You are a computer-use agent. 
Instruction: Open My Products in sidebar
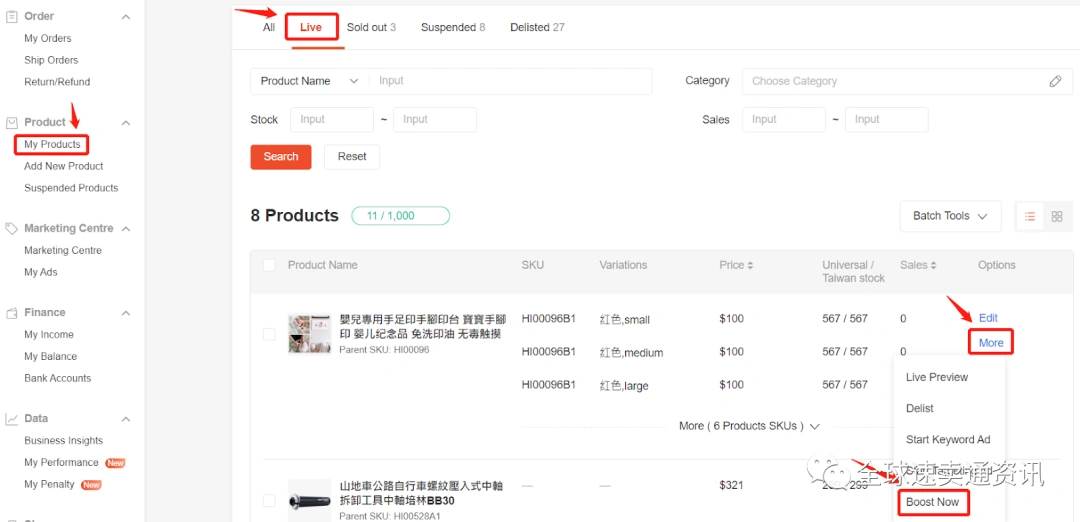52,145
